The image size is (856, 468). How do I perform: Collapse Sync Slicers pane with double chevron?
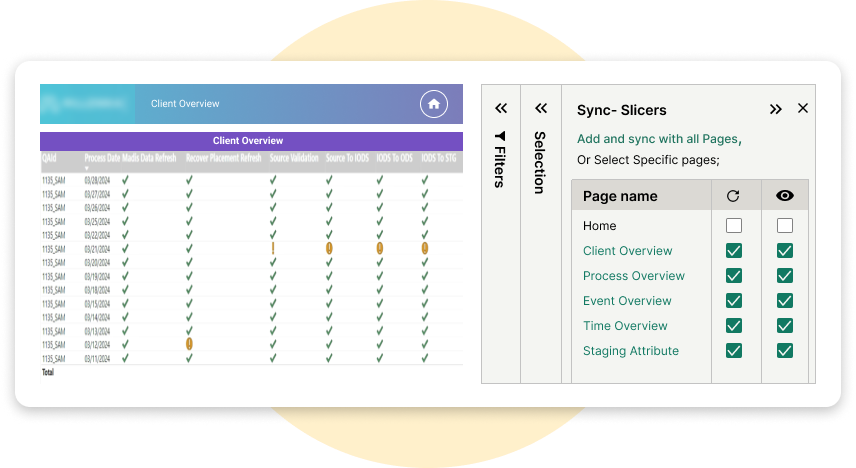[x=775, y=109]
